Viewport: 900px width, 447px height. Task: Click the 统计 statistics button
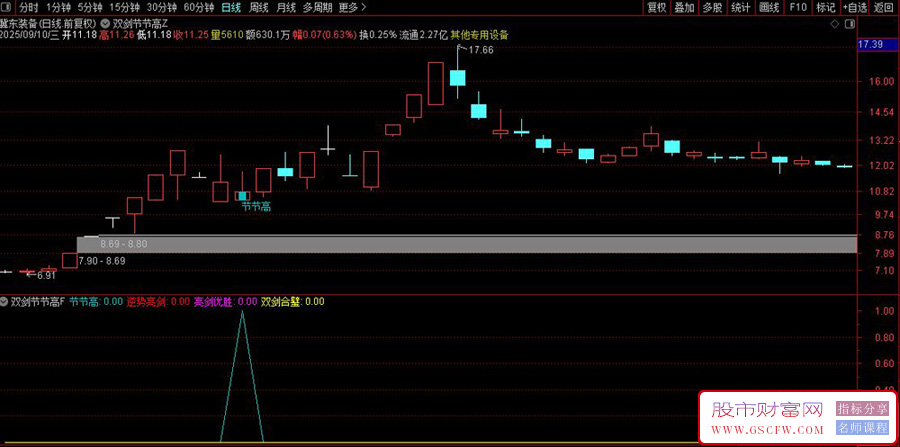740,7
